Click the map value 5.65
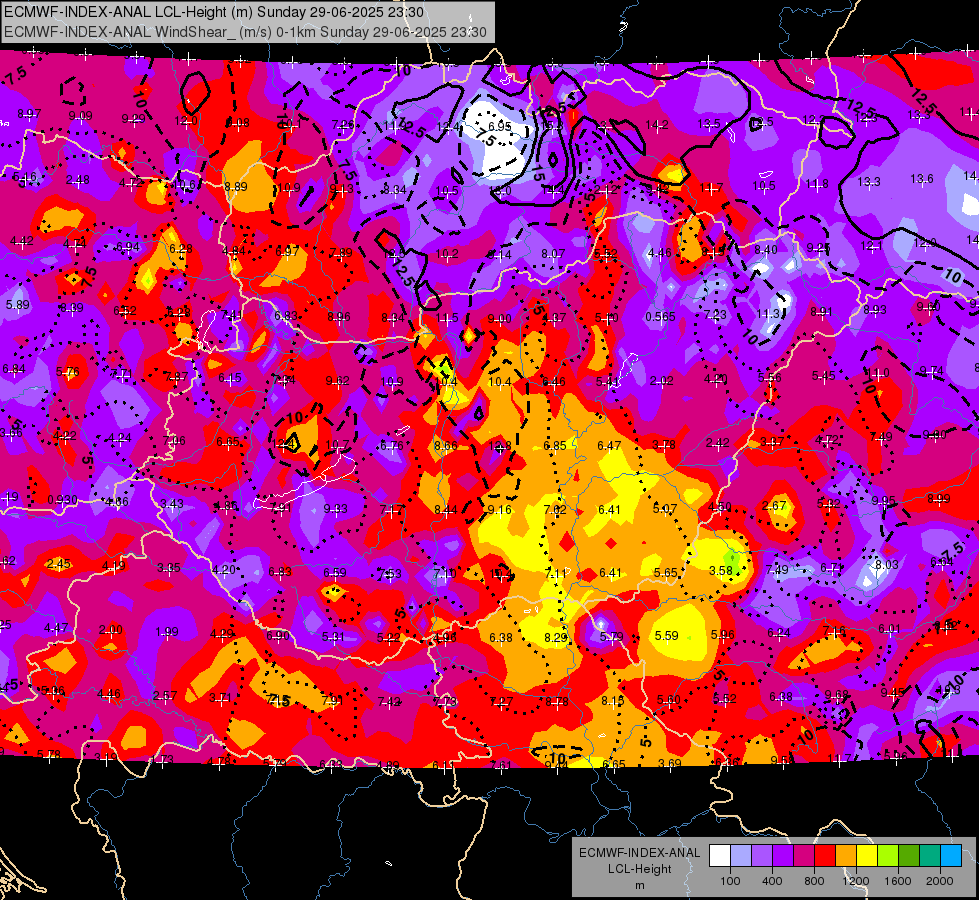Screen dimensions: 979x900 tap(666, 572)
